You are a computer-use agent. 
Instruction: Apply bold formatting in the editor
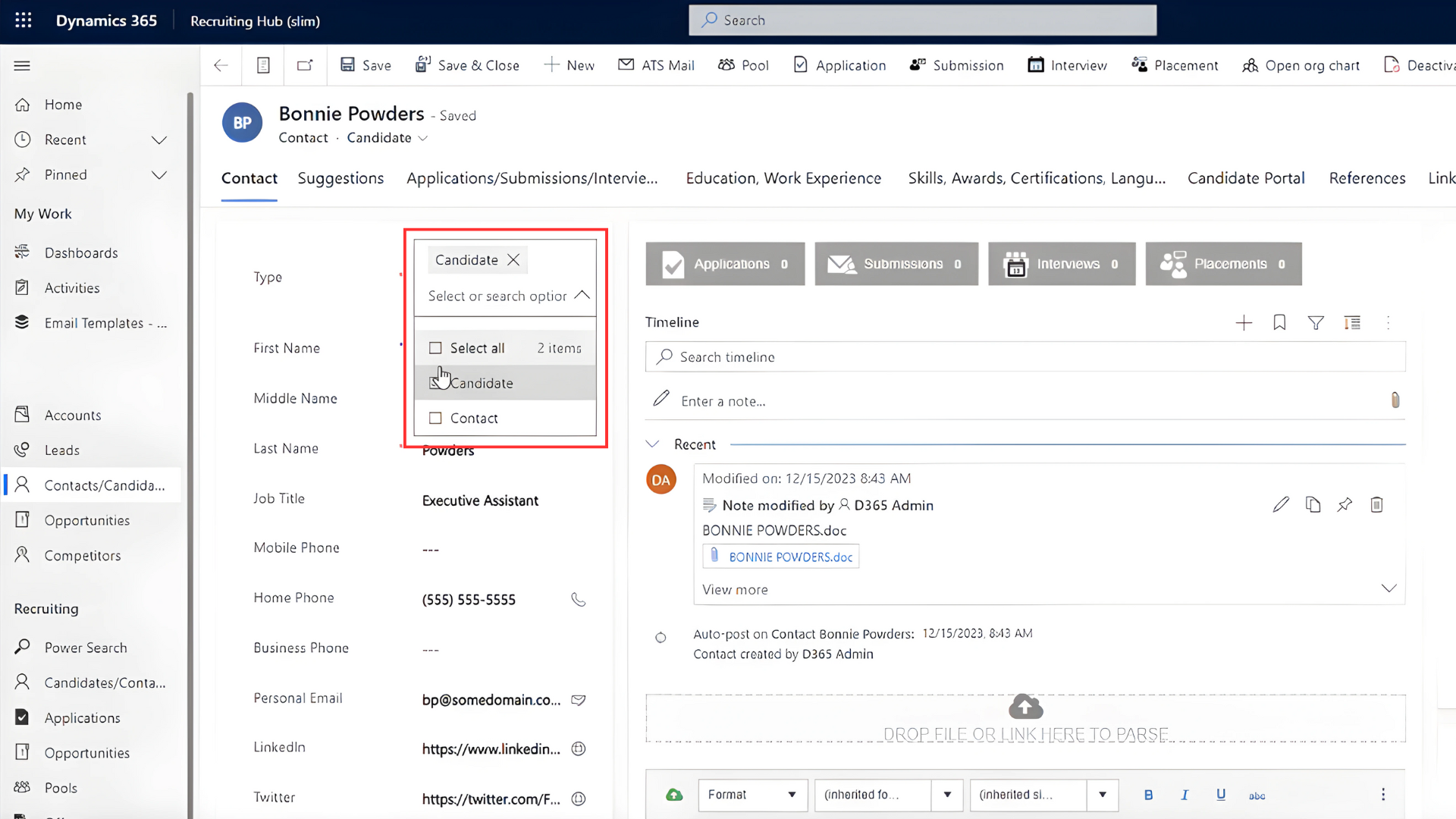[x=1148, y=795]
